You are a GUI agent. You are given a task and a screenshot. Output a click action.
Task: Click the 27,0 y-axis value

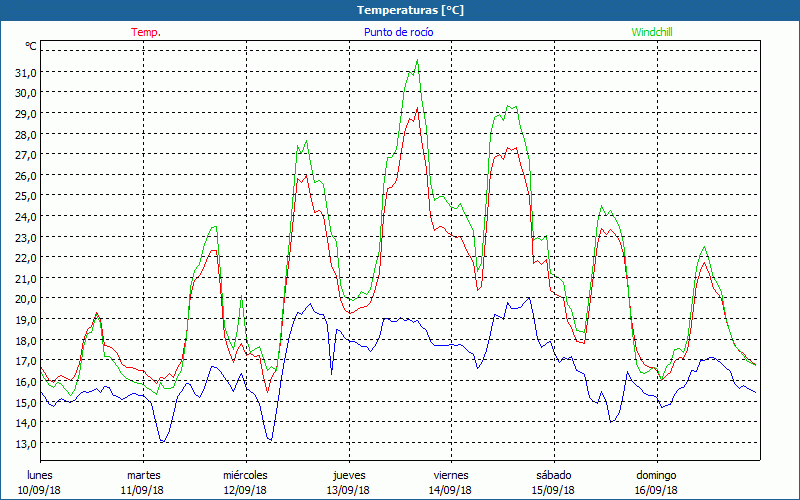pyautogui.click(x=26, y=155)
